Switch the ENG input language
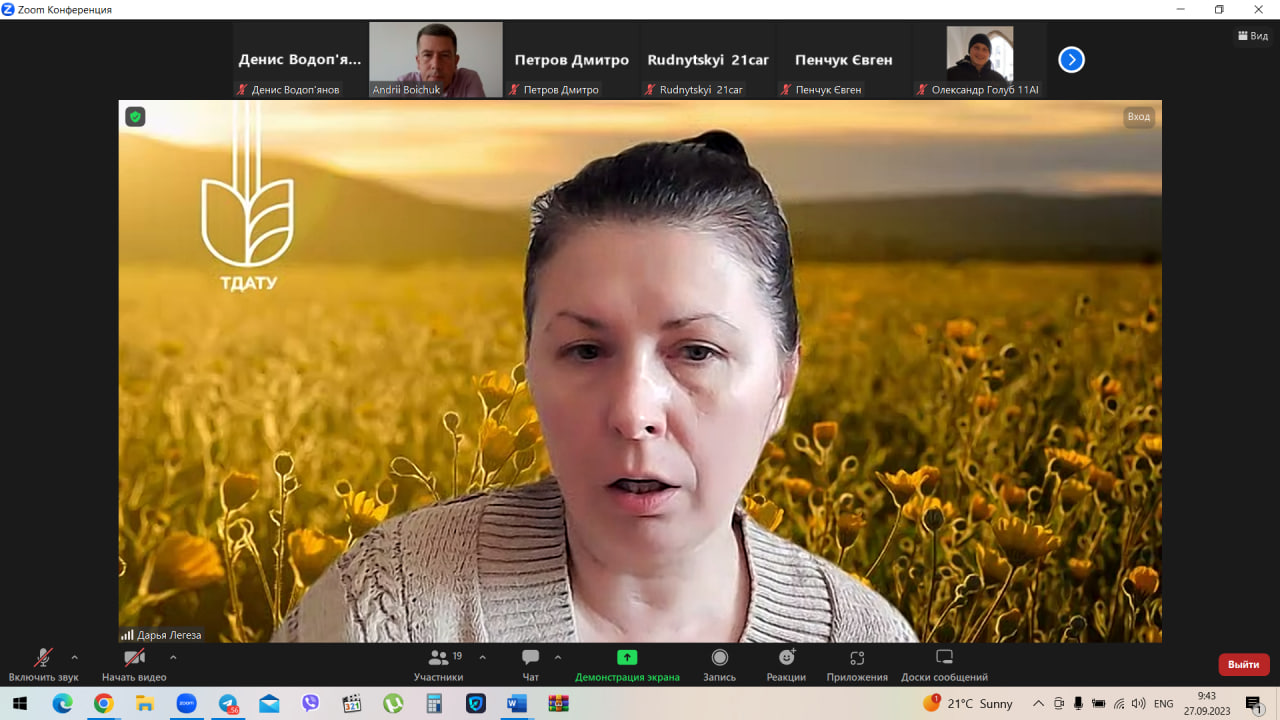The height and width of the screenshot is (720, 1280). point(1163,703)
